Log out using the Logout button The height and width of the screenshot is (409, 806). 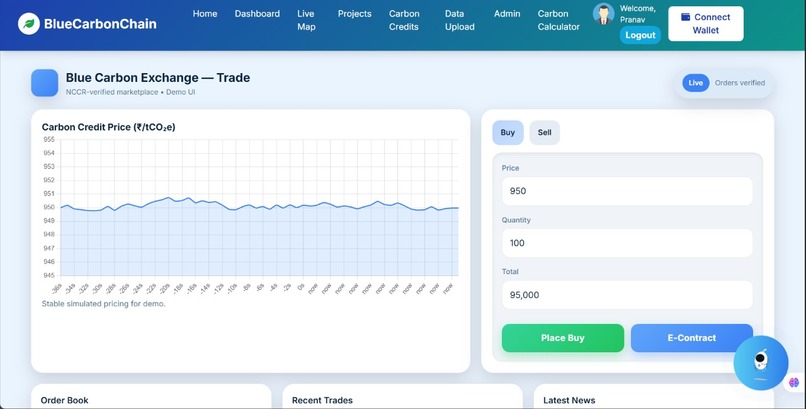(x=640, y=35)
